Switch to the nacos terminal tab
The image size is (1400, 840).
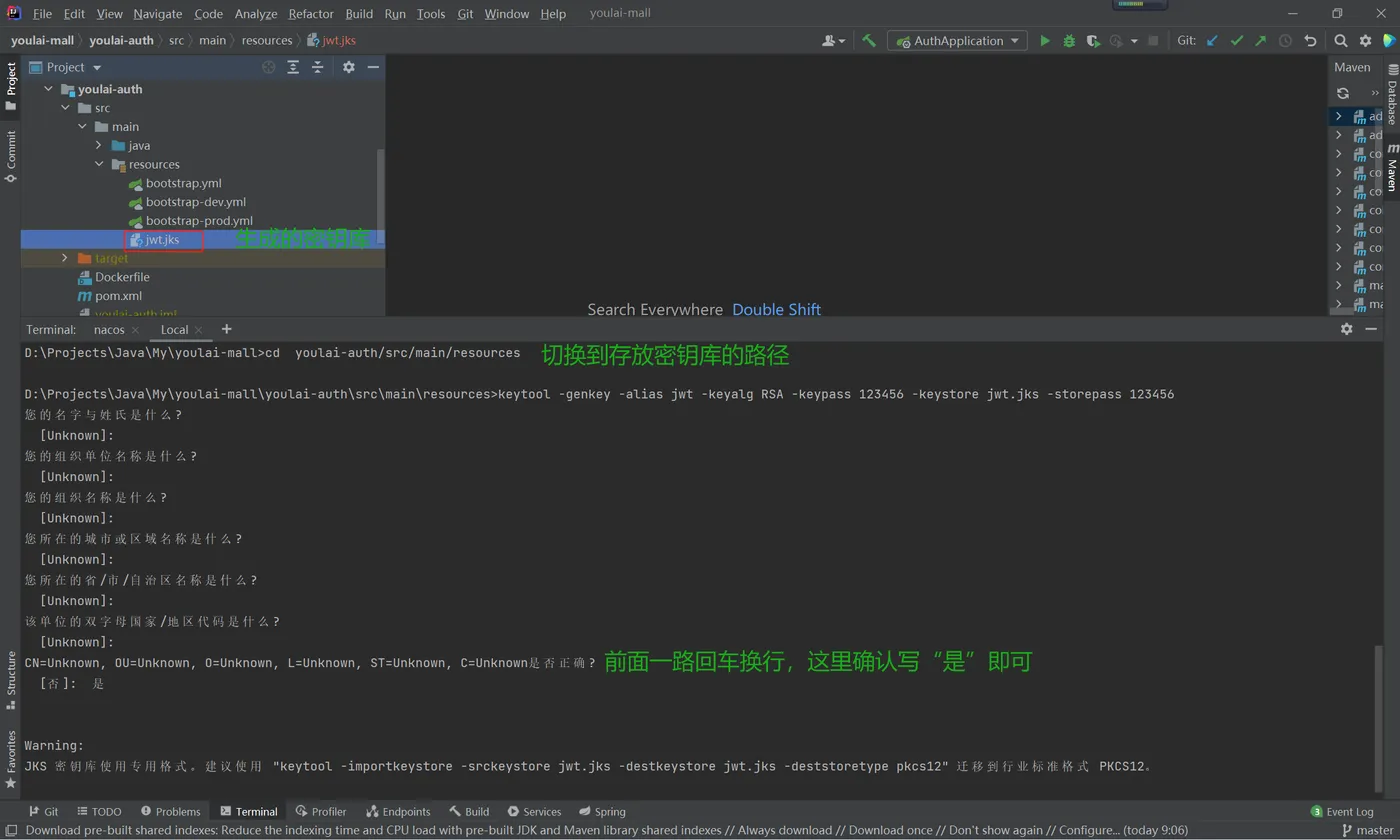[109, 330]
